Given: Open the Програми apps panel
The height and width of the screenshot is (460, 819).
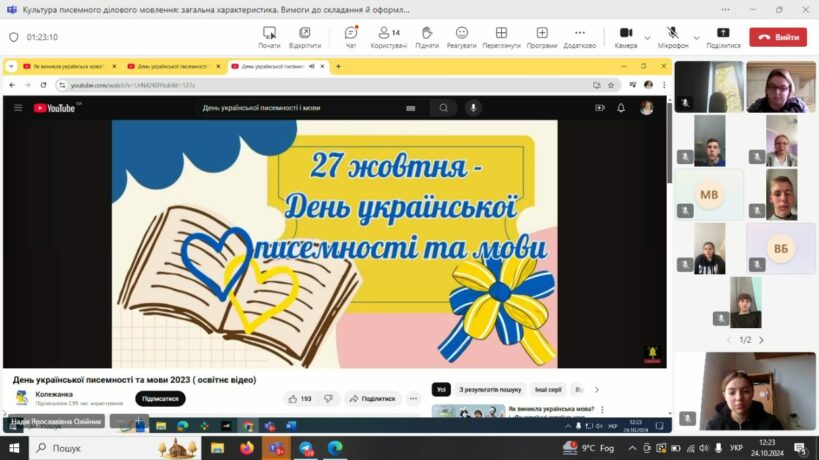Looking at the screenshot, I should (x=542, y=37).
